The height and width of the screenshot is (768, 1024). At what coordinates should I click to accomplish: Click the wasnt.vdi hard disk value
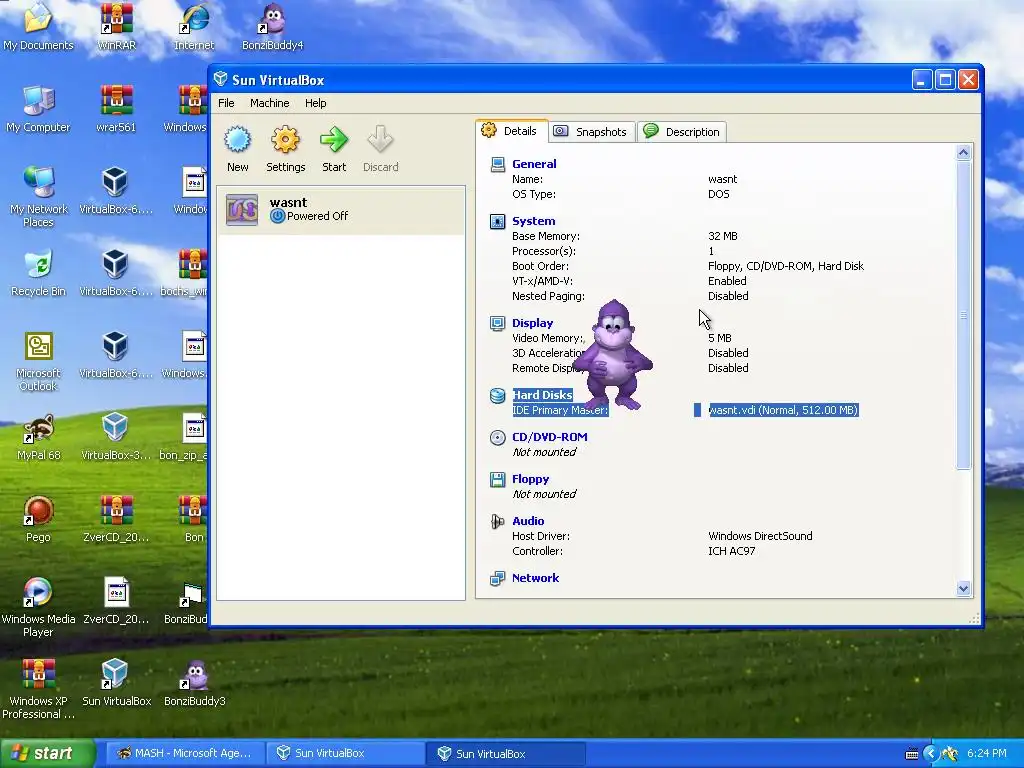(x=783, y=410)
